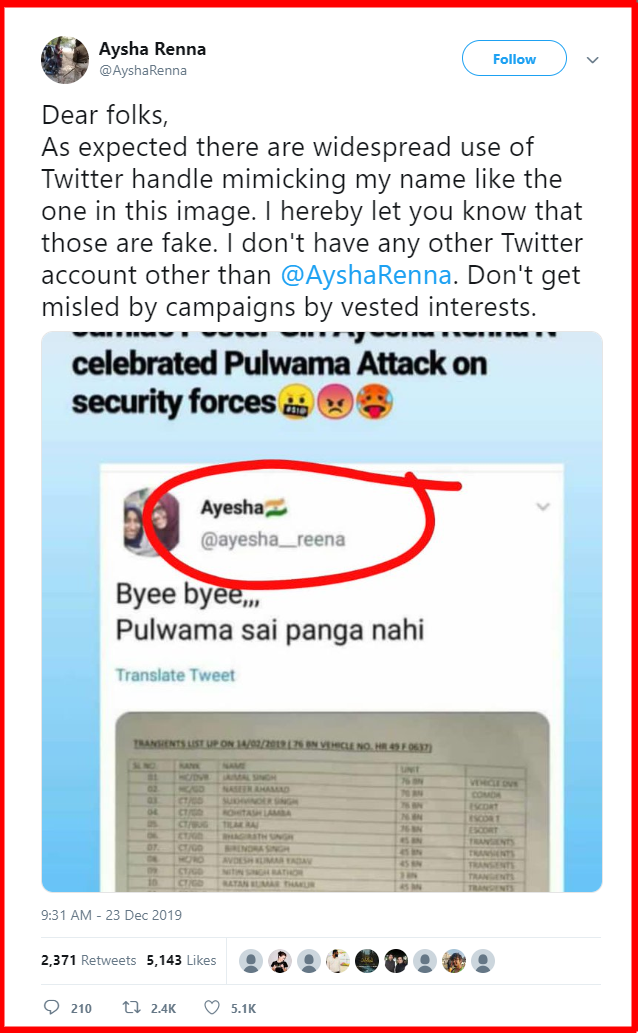Open the 5,143 Likes list
The image size is (638, 1033).
point(181,960)
